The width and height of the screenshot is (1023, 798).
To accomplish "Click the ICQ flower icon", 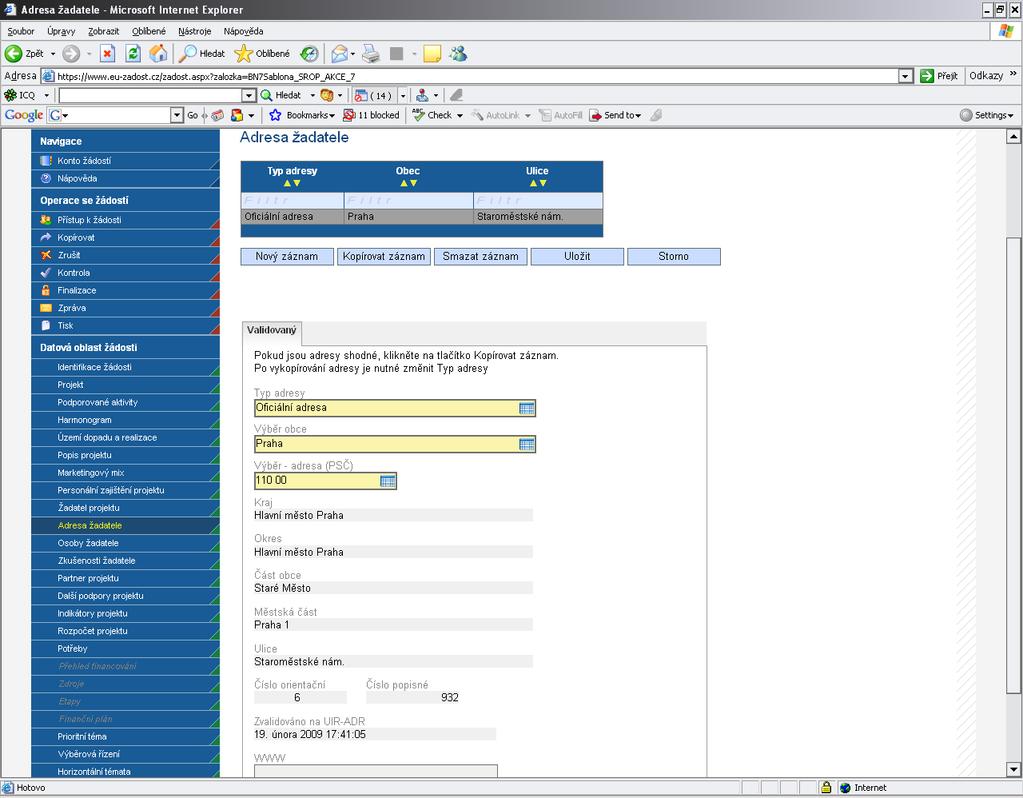I will point(10,95).
